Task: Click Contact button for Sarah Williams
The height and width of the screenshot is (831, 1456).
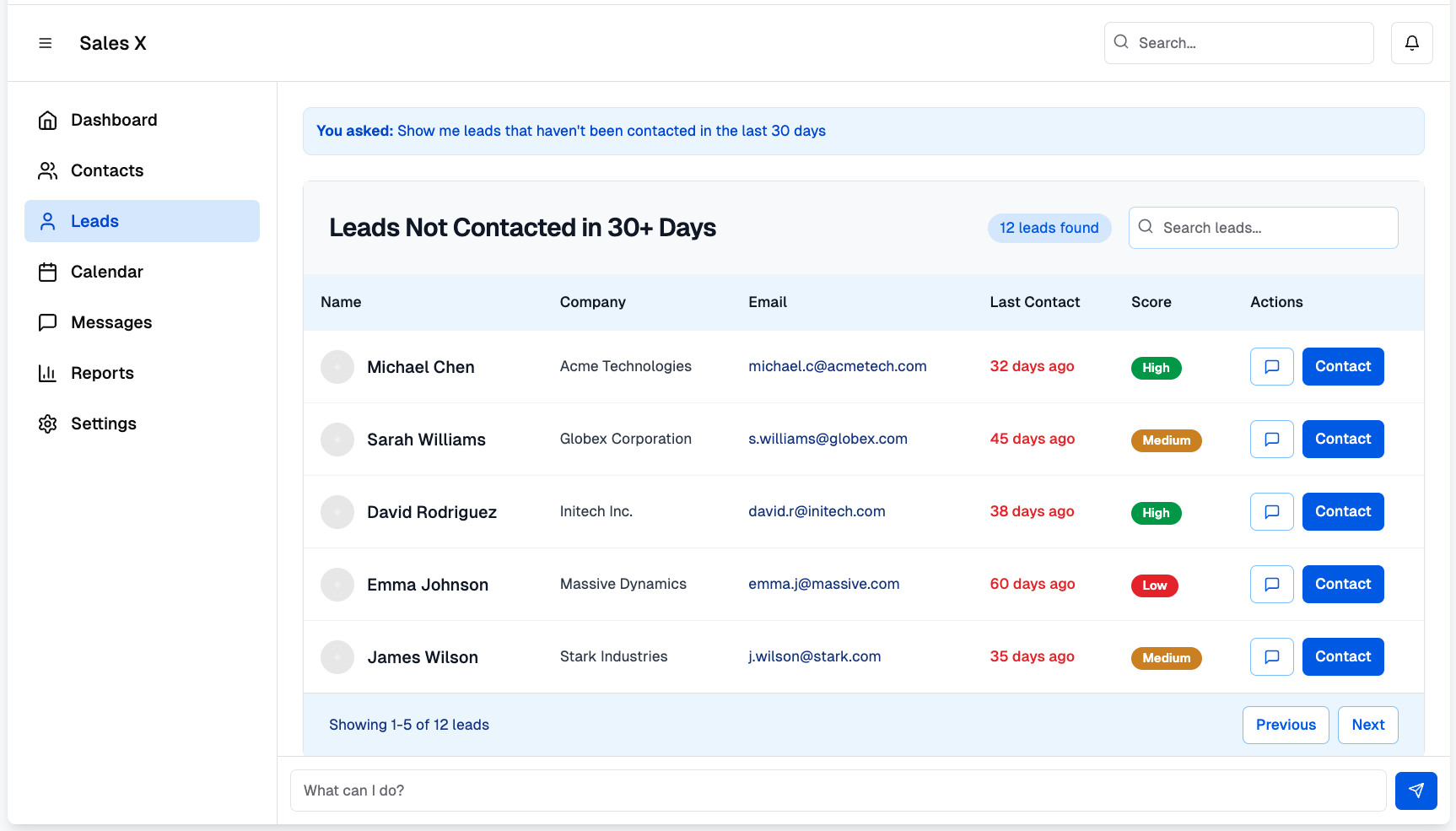Action: [1343, 439]
